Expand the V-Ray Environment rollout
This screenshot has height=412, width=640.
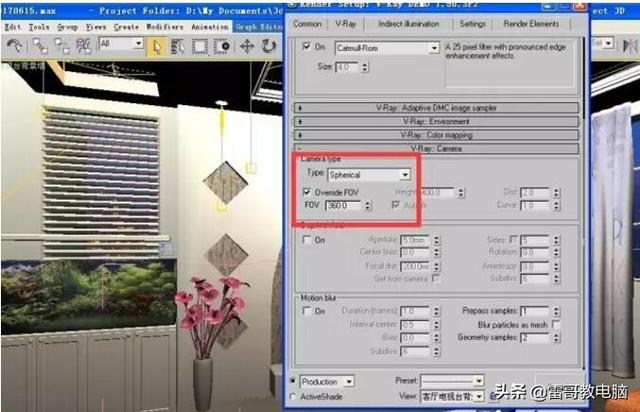[436, 121]
